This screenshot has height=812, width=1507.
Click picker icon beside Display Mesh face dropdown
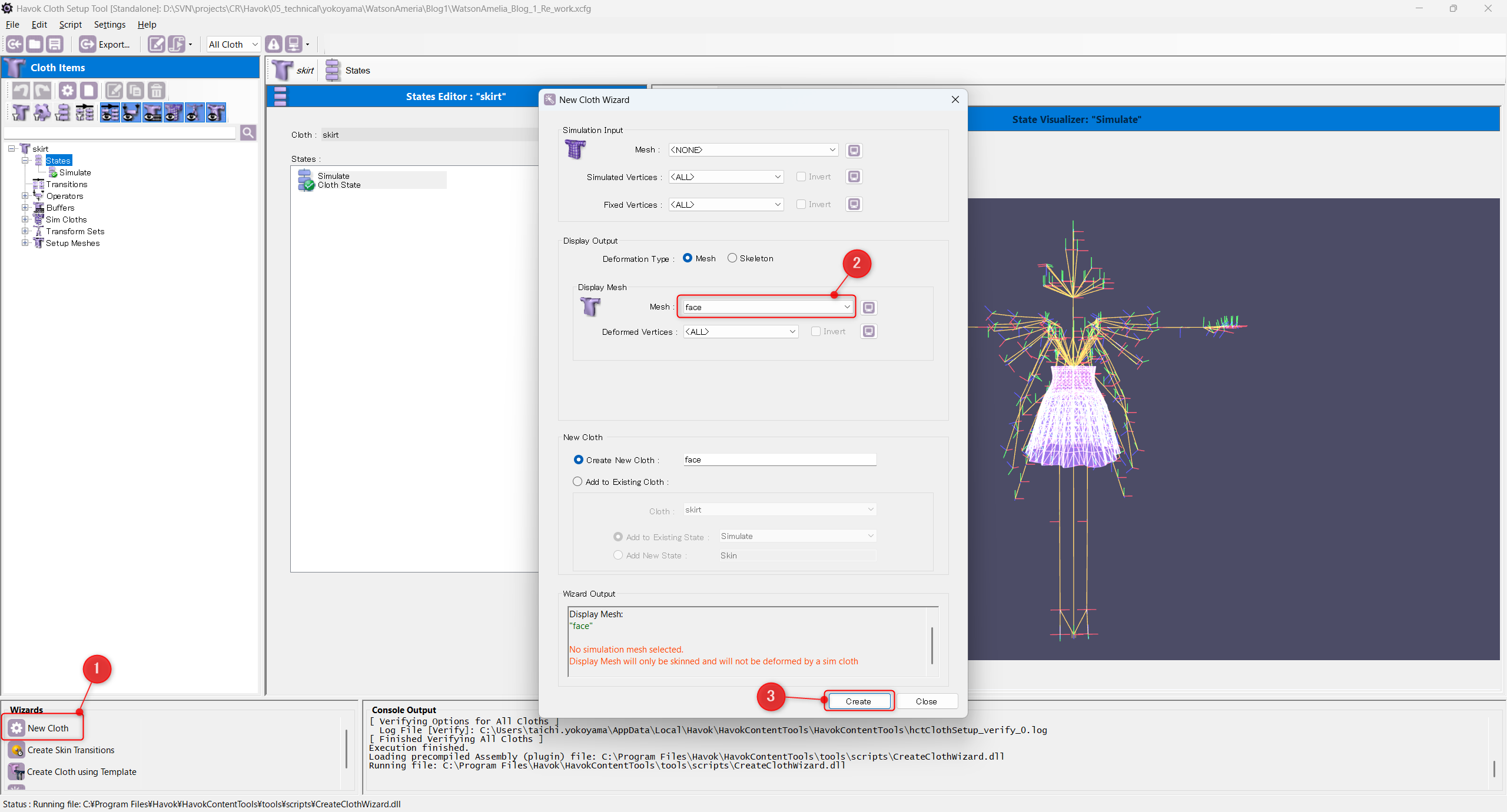tap(868, 307)
